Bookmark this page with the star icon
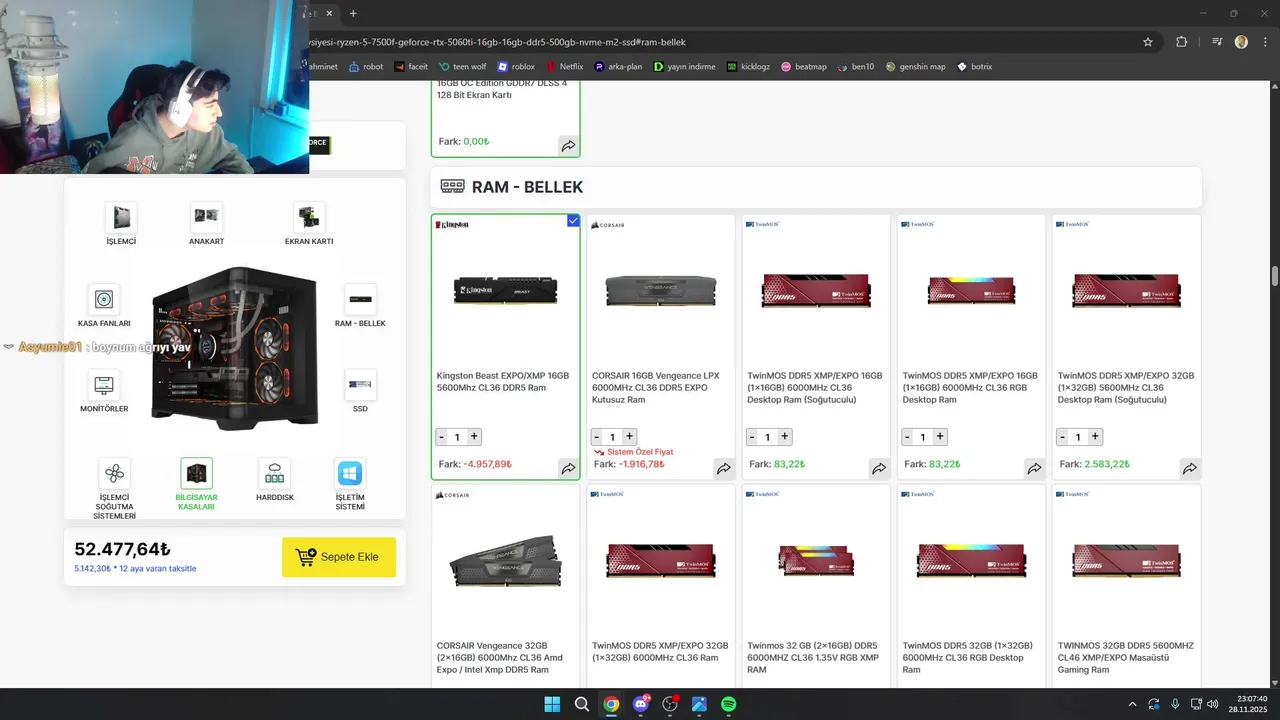Image resolution: width=1280 pixels, height=720 pixels. 1148,42
